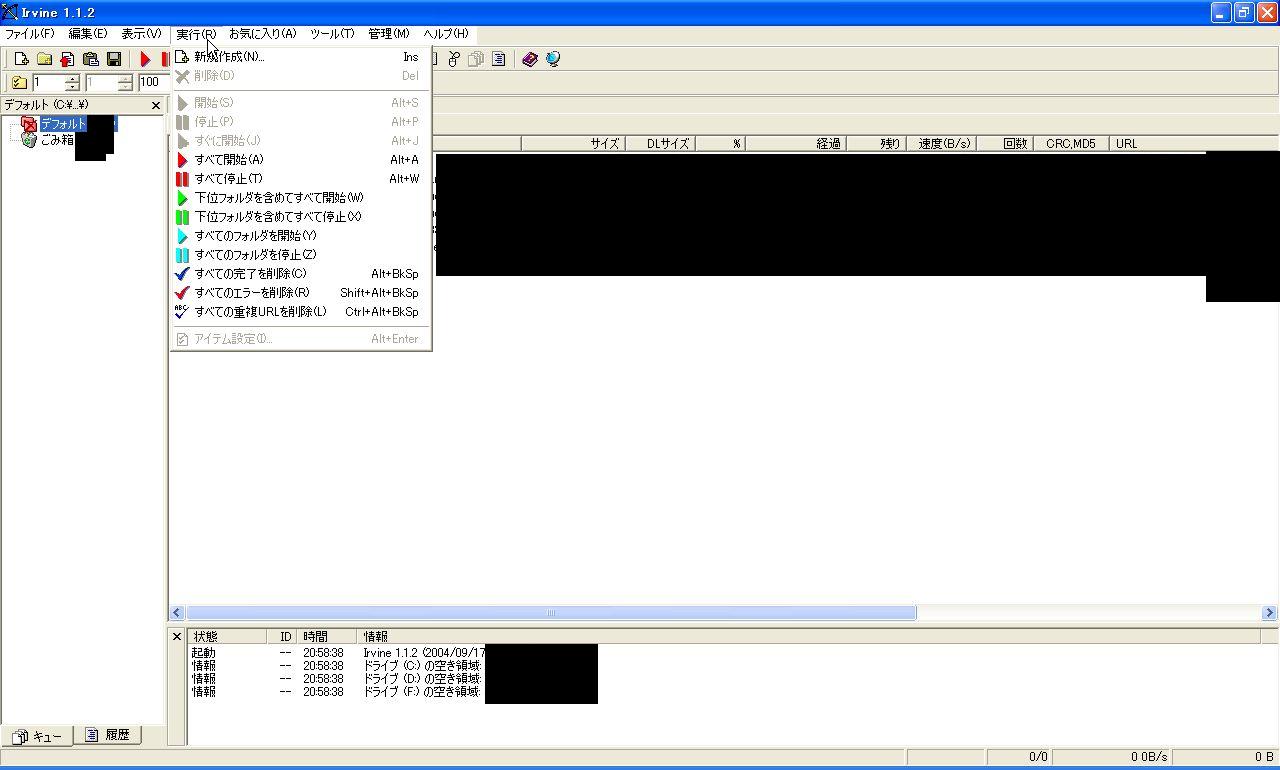Sort by the 回数 column header
The height and width of the screenshot is (770, 1280).
(x=1005, y=144)
